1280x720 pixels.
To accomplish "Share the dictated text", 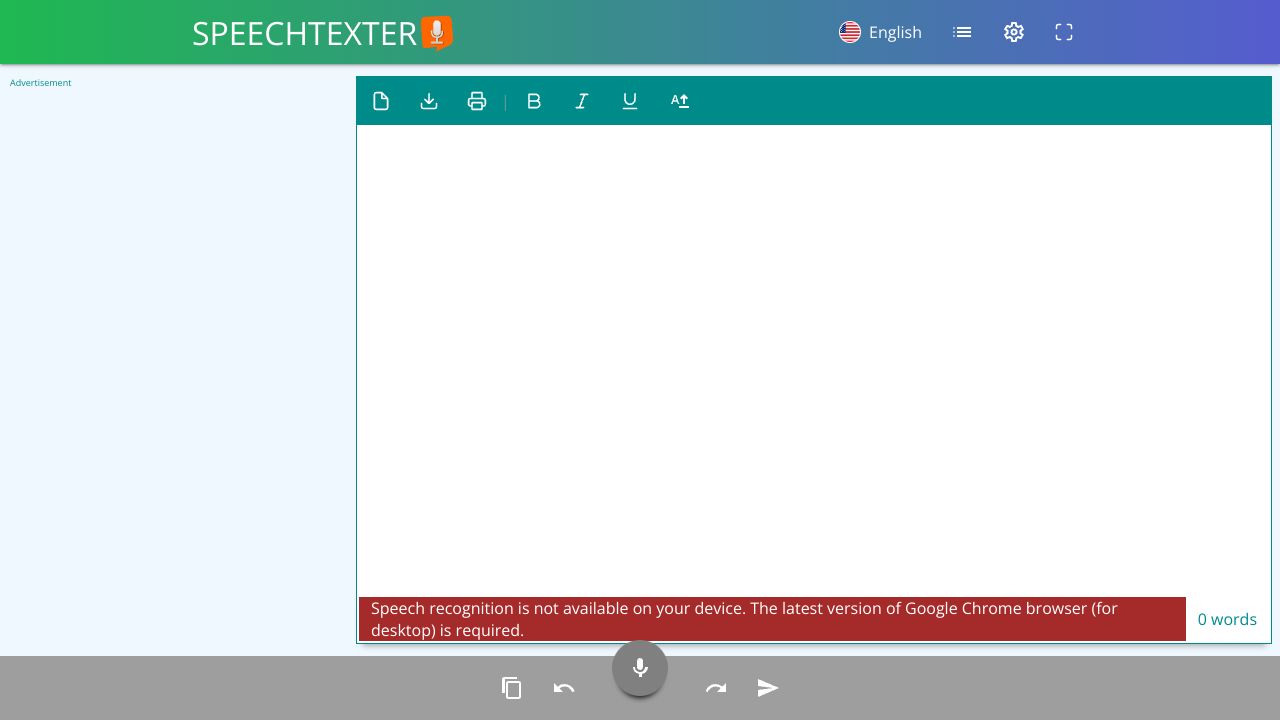I will (x=768, y=688).
